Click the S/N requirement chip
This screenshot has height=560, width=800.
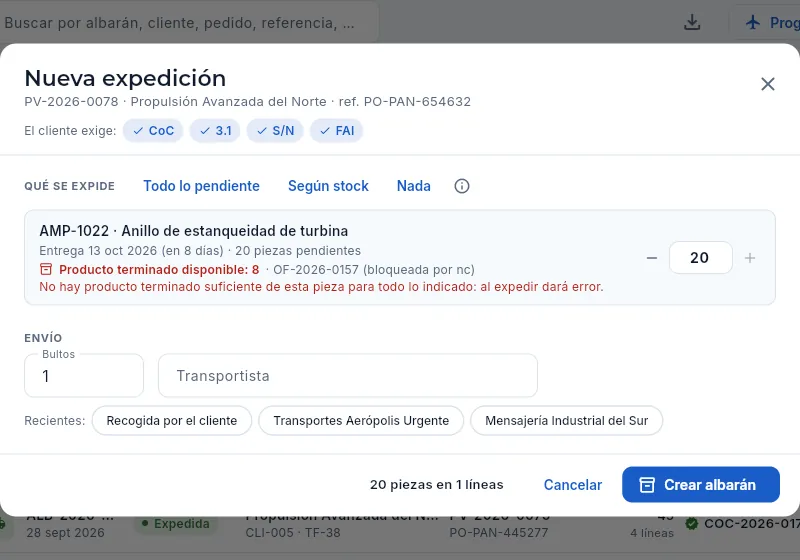click(x=275, y=131)
